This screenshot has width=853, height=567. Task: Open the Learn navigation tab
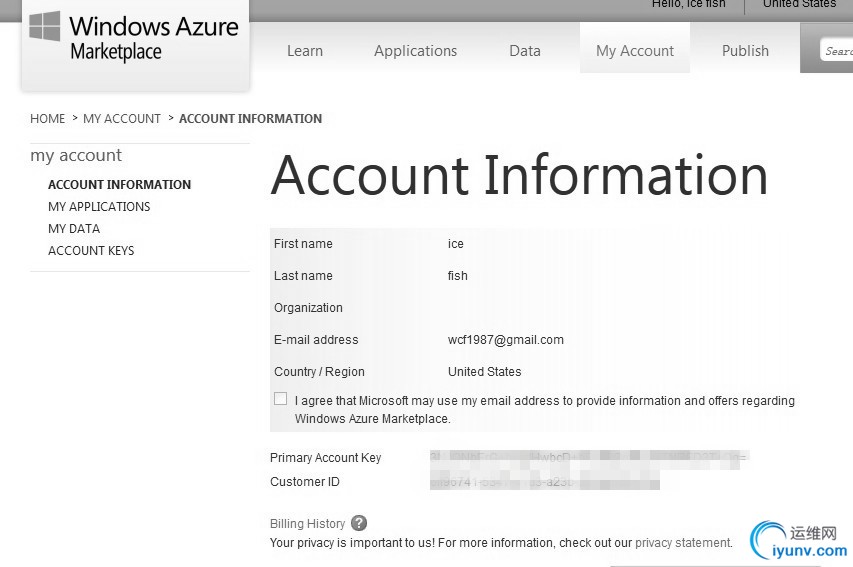pyautogui.click(x=305, y=51)
